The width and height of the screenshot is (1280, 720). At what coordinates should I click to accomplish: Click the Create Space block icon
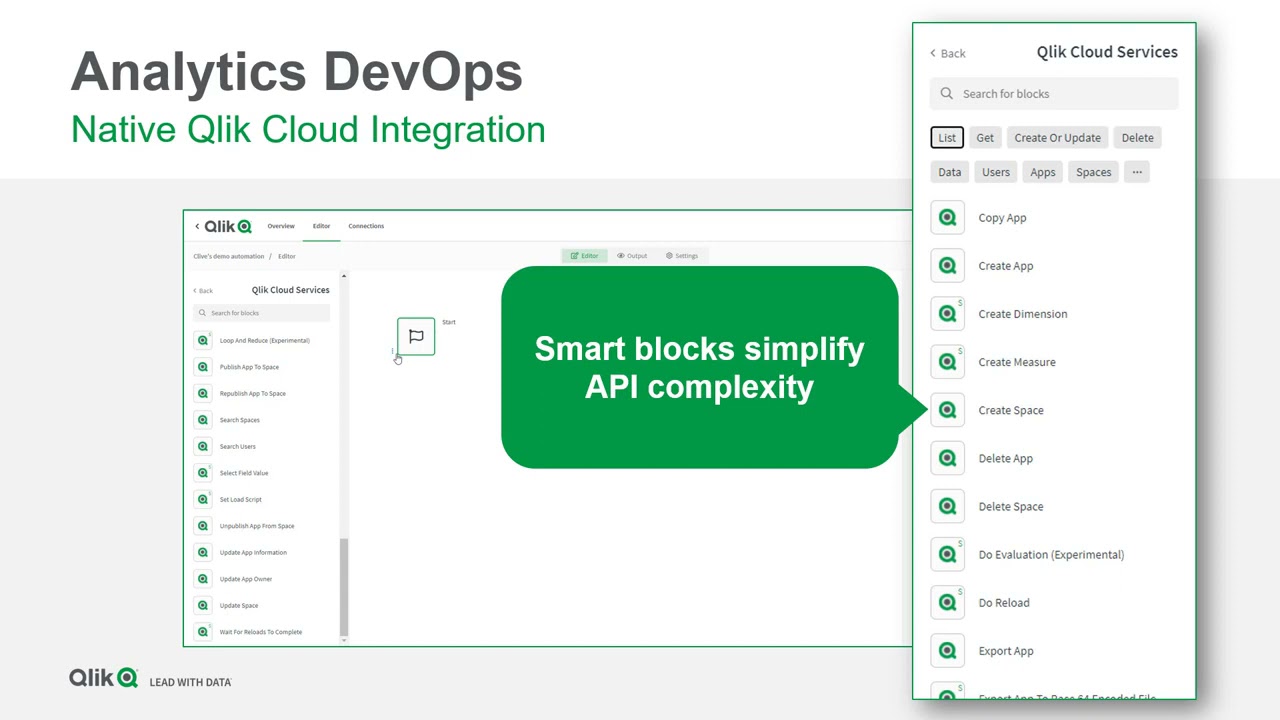947,410
